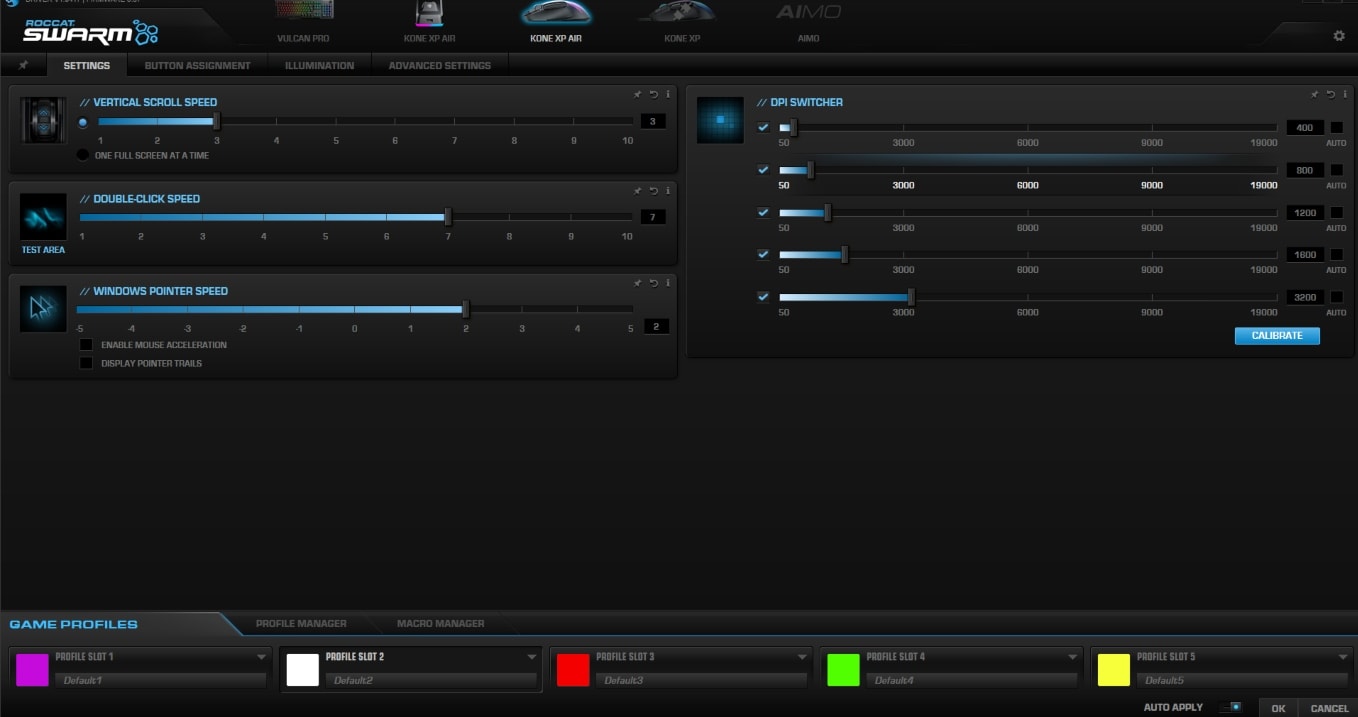Enable mouse acceleration checkbox
The height and width of the screenshot is (717, 1358).
click(86, 345)
